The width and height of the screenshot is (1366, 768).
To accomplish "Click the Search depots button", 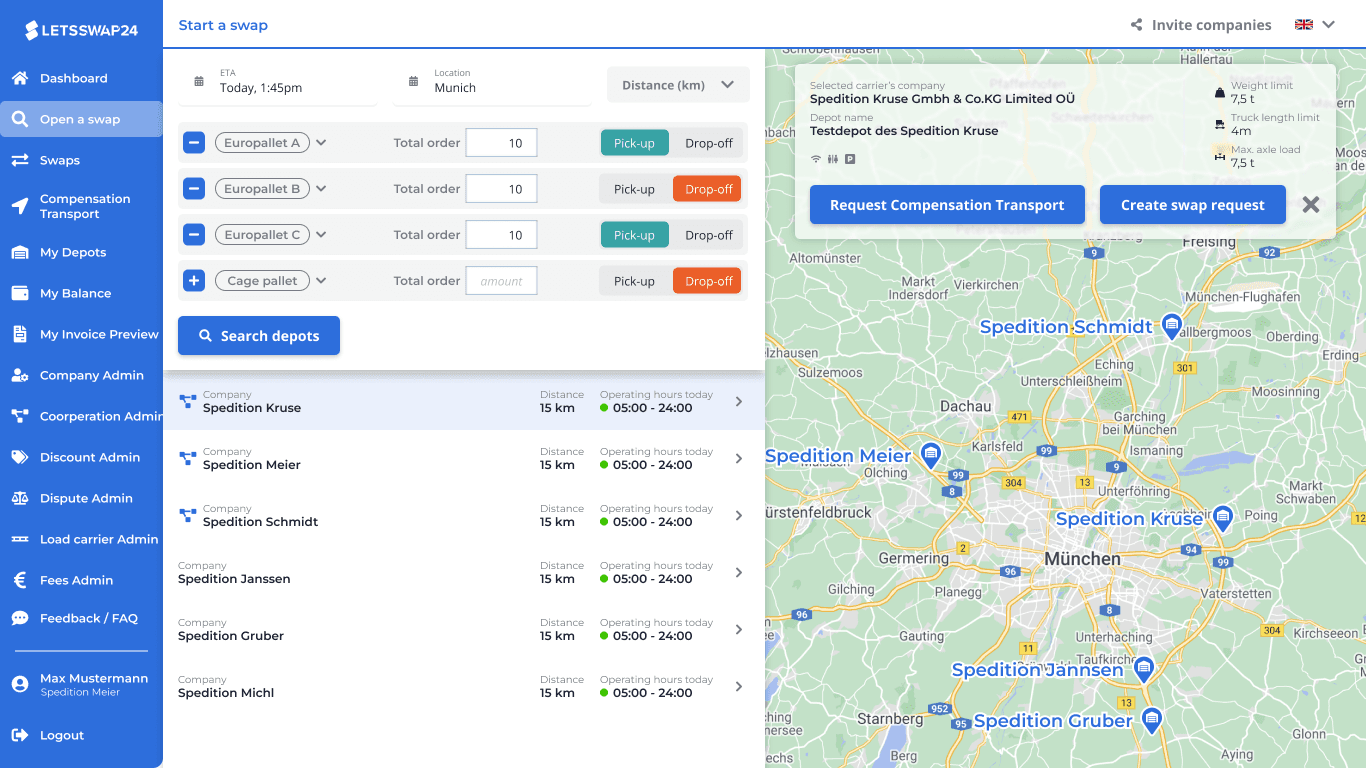I will tap(259, 336).
